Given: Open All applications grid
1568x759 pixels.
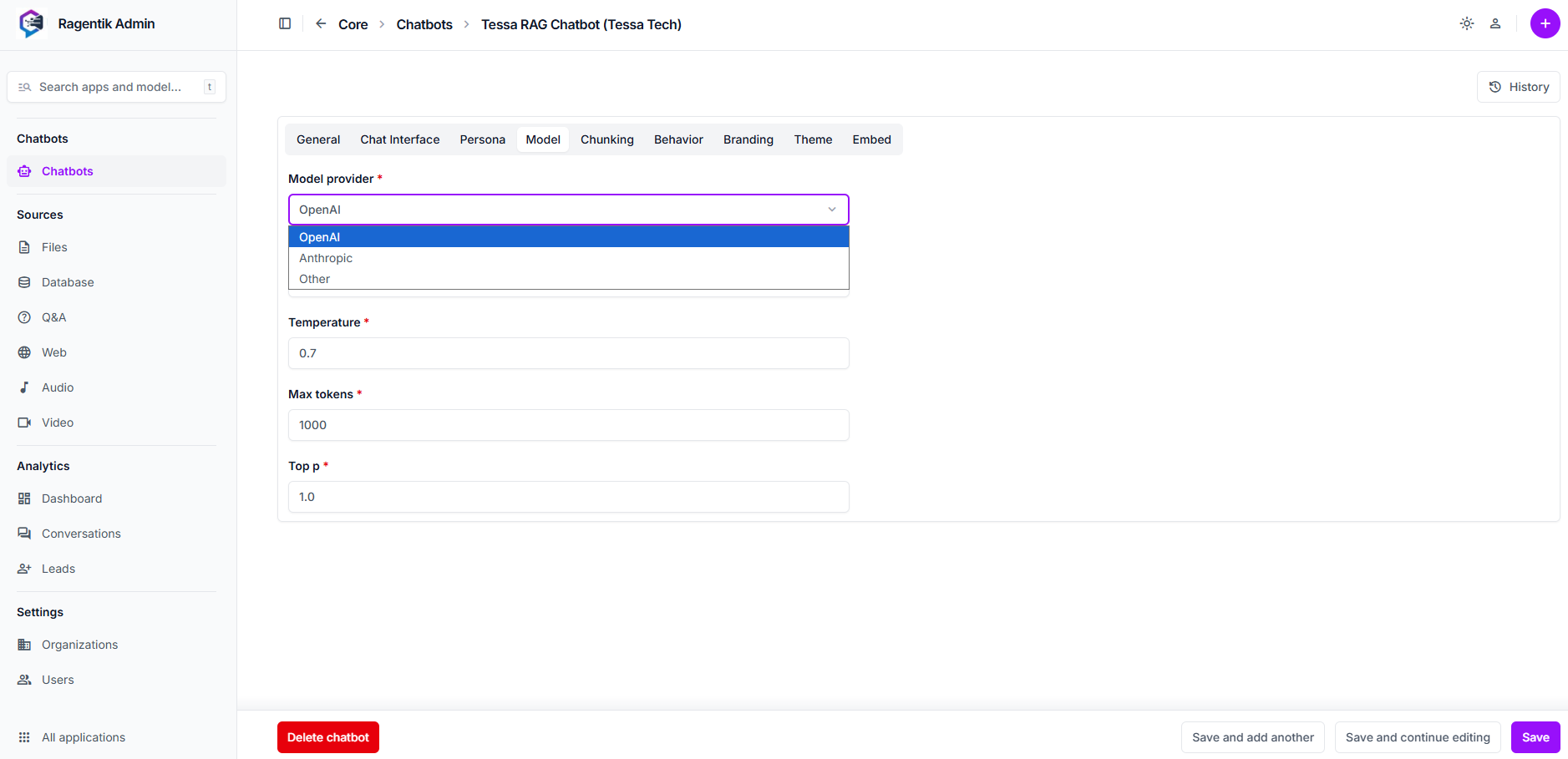Looking at the screenshot, I should point(83,737).
